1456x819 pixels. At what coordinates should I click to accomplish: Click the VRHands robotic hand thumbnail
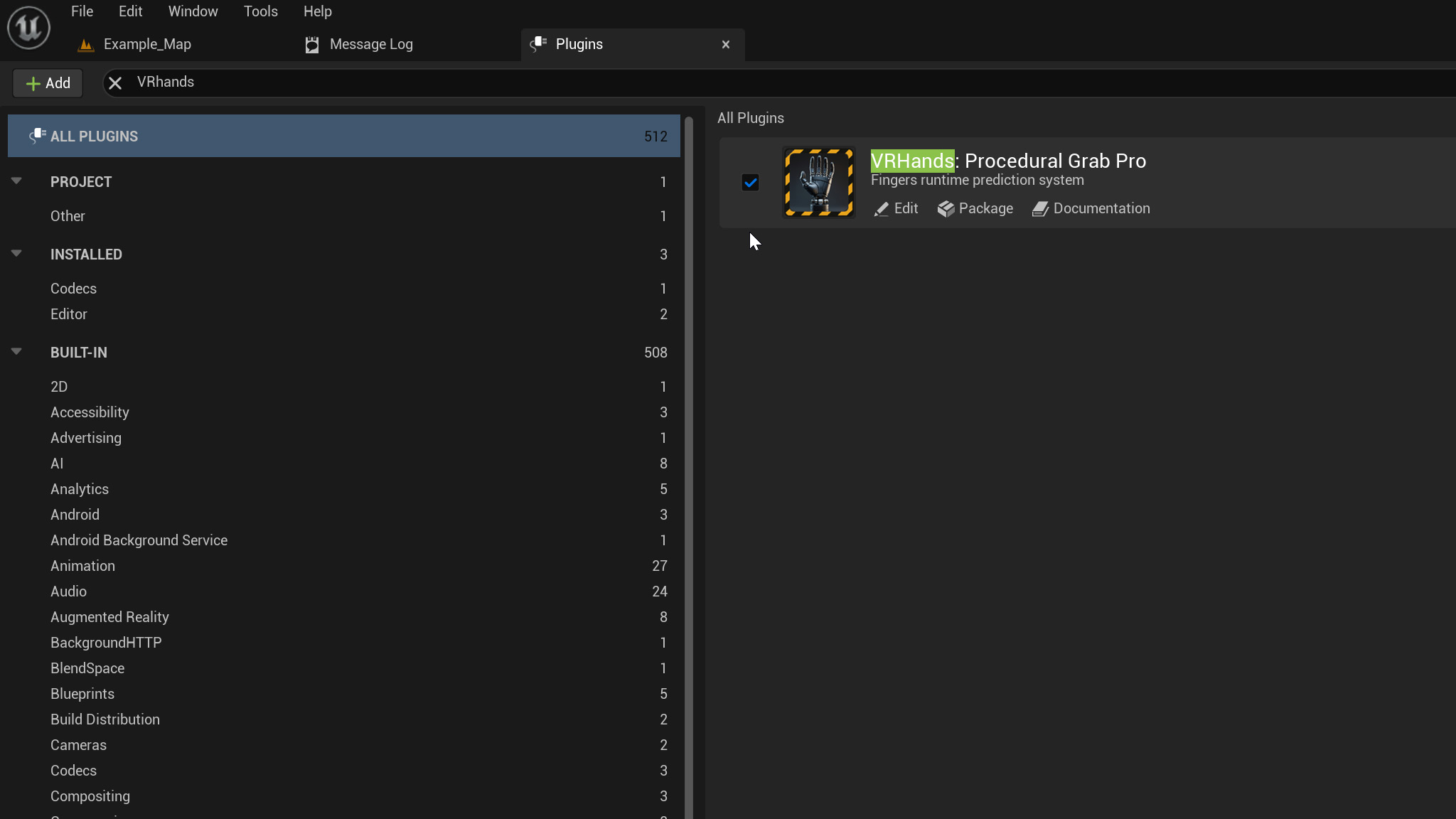pos(818,183)
